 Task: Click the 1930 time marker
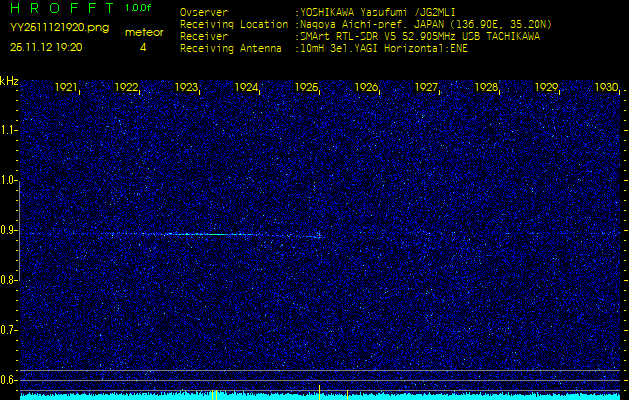pyautogui.click(x=606, y=87)
